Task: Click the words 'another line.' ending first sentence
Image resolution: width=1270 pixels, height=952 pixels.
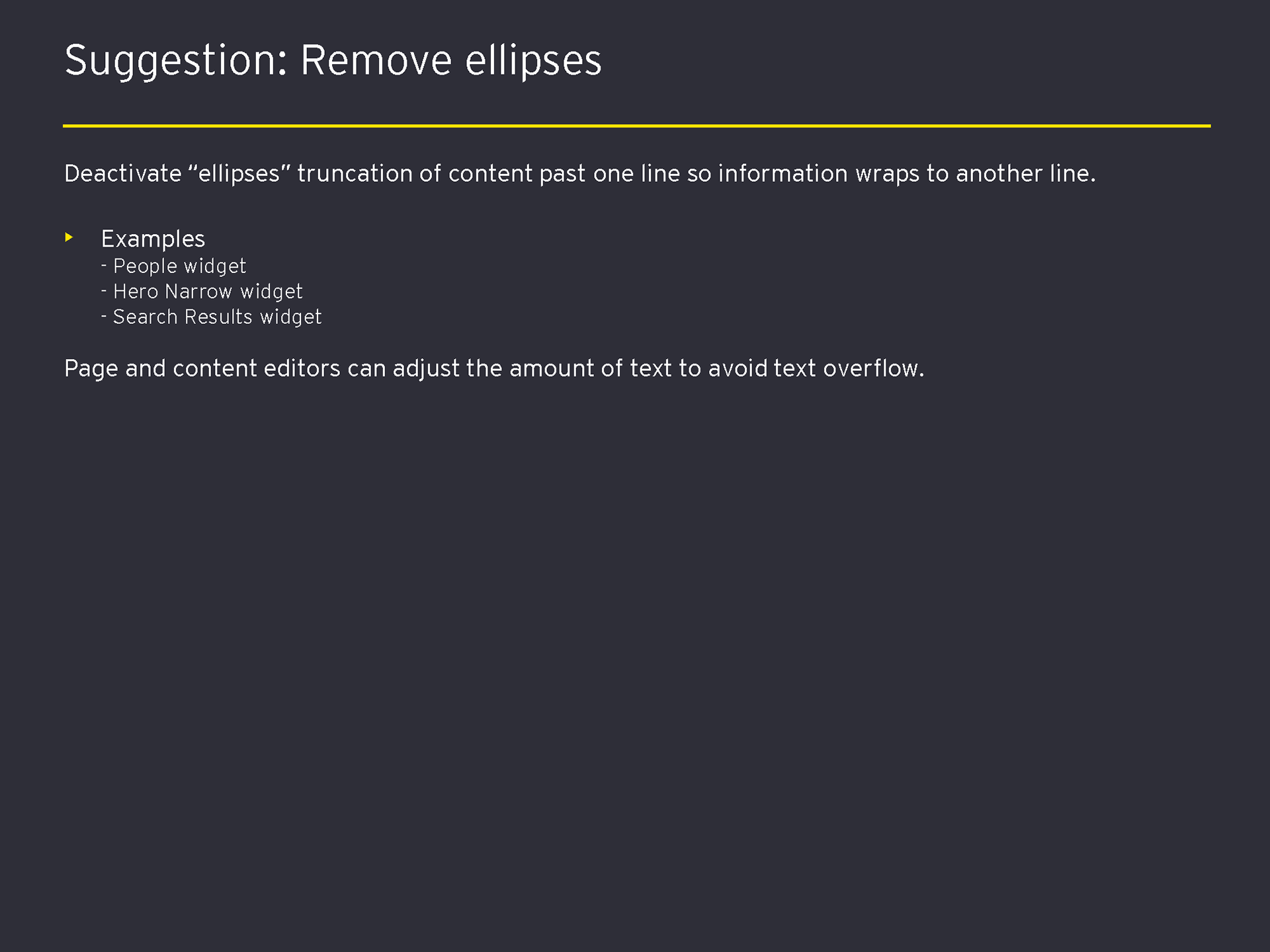Action: [1026, 174]
